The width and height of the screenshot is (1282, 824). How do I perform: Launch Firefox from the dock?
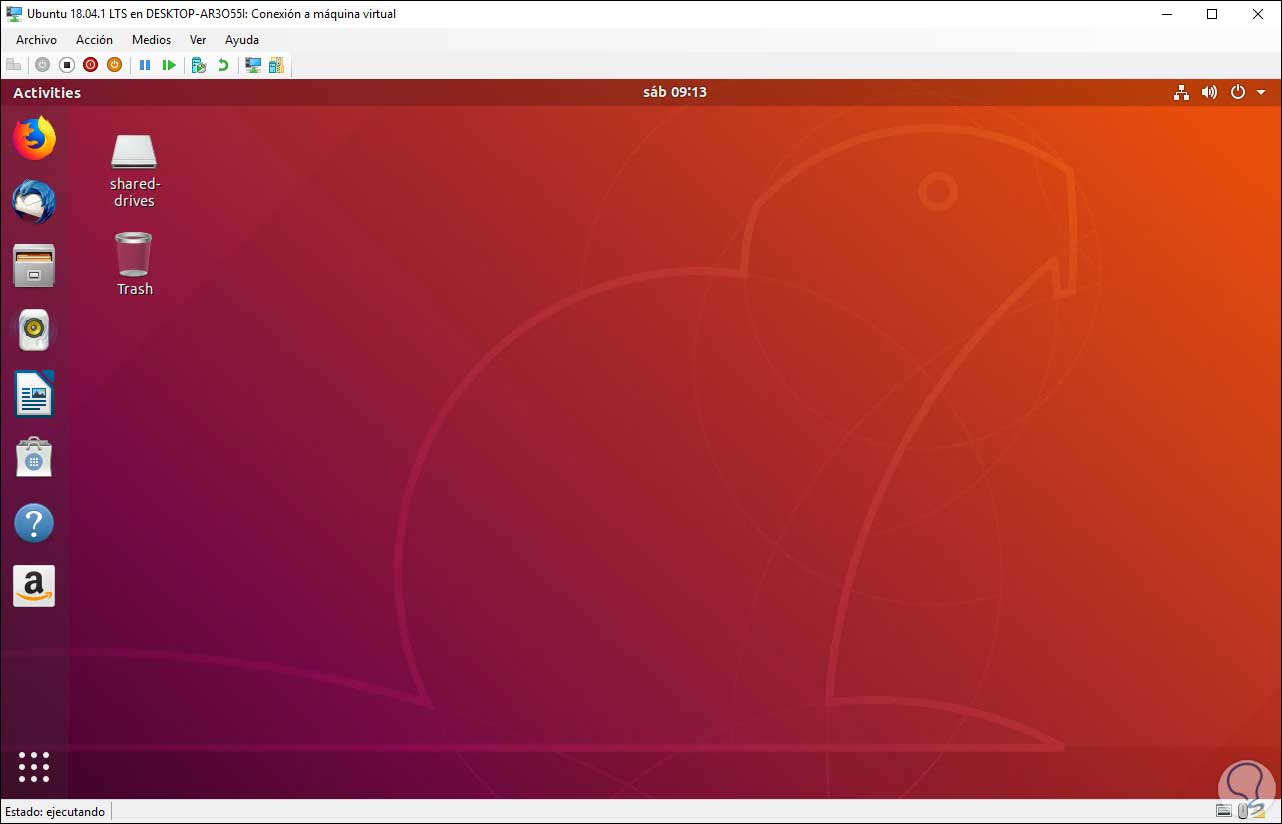[34, 138]
